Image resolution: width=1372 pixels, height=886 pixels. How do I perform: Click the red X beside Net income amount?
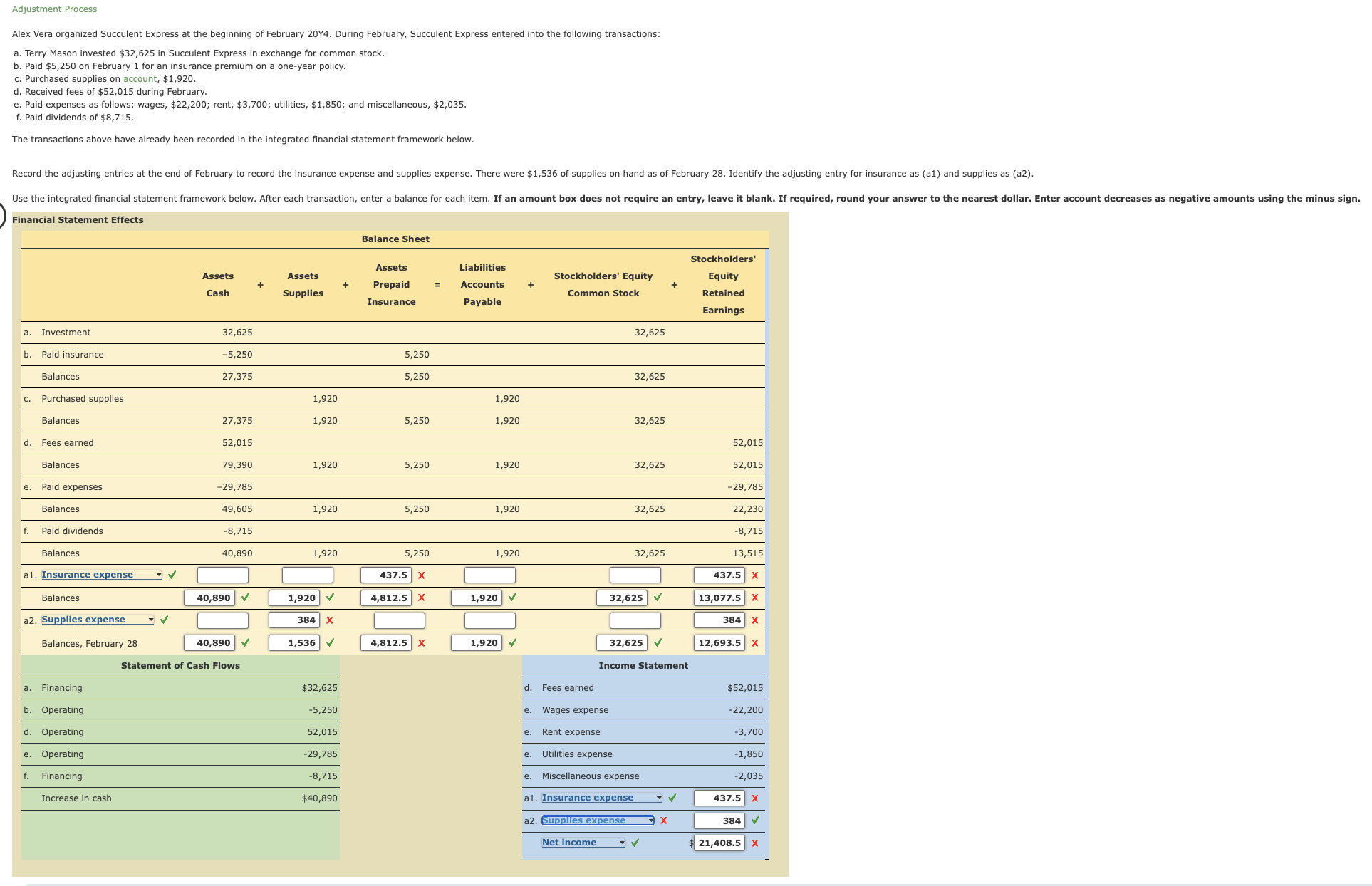pos(755,843)
